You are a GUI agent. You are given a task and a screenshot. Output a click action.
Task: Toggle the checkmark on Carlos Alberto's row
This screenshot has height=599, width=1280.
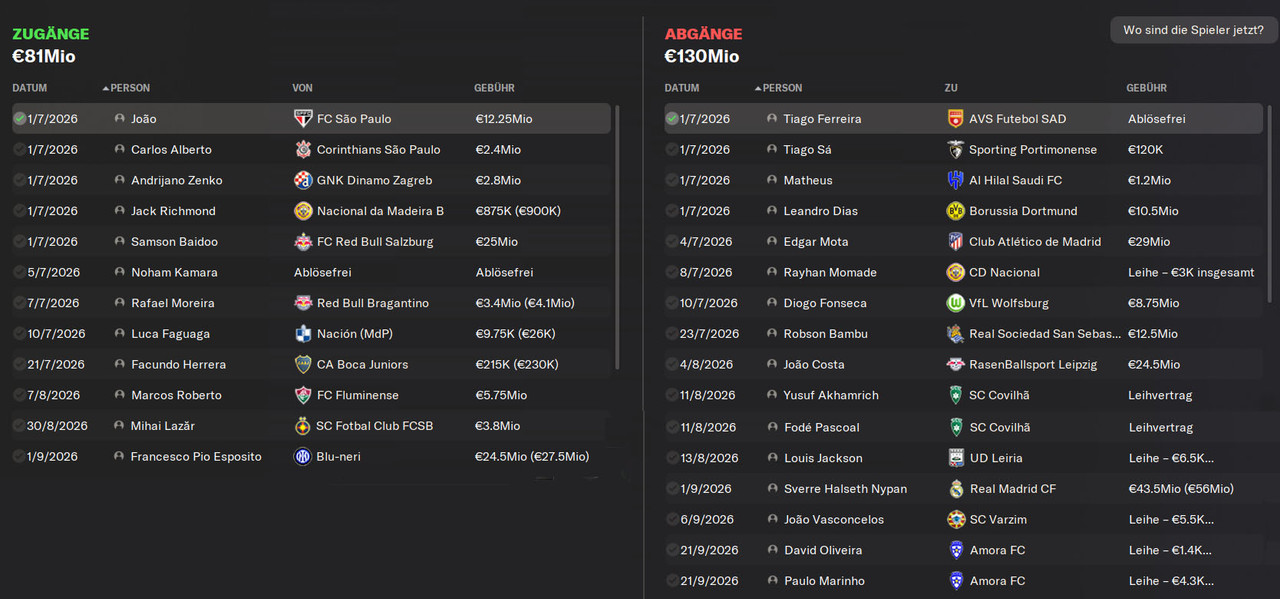(20, 150)
